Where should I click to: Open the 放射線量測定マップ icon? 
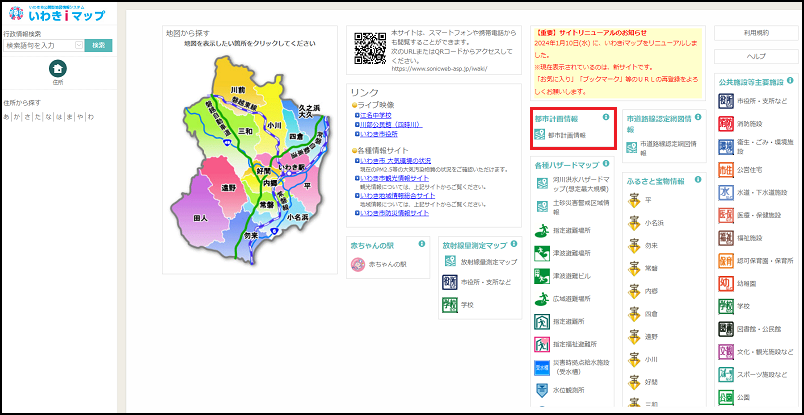pyautogui.click(x=449, y=261)
